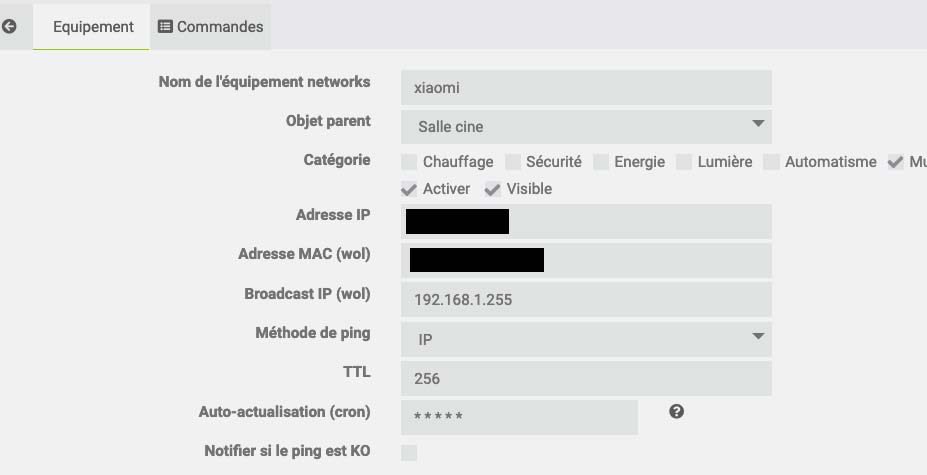This screenshot has width=927, height=475.
Task: Toggle the Visible checkbox
Action: tap(493, 189)
